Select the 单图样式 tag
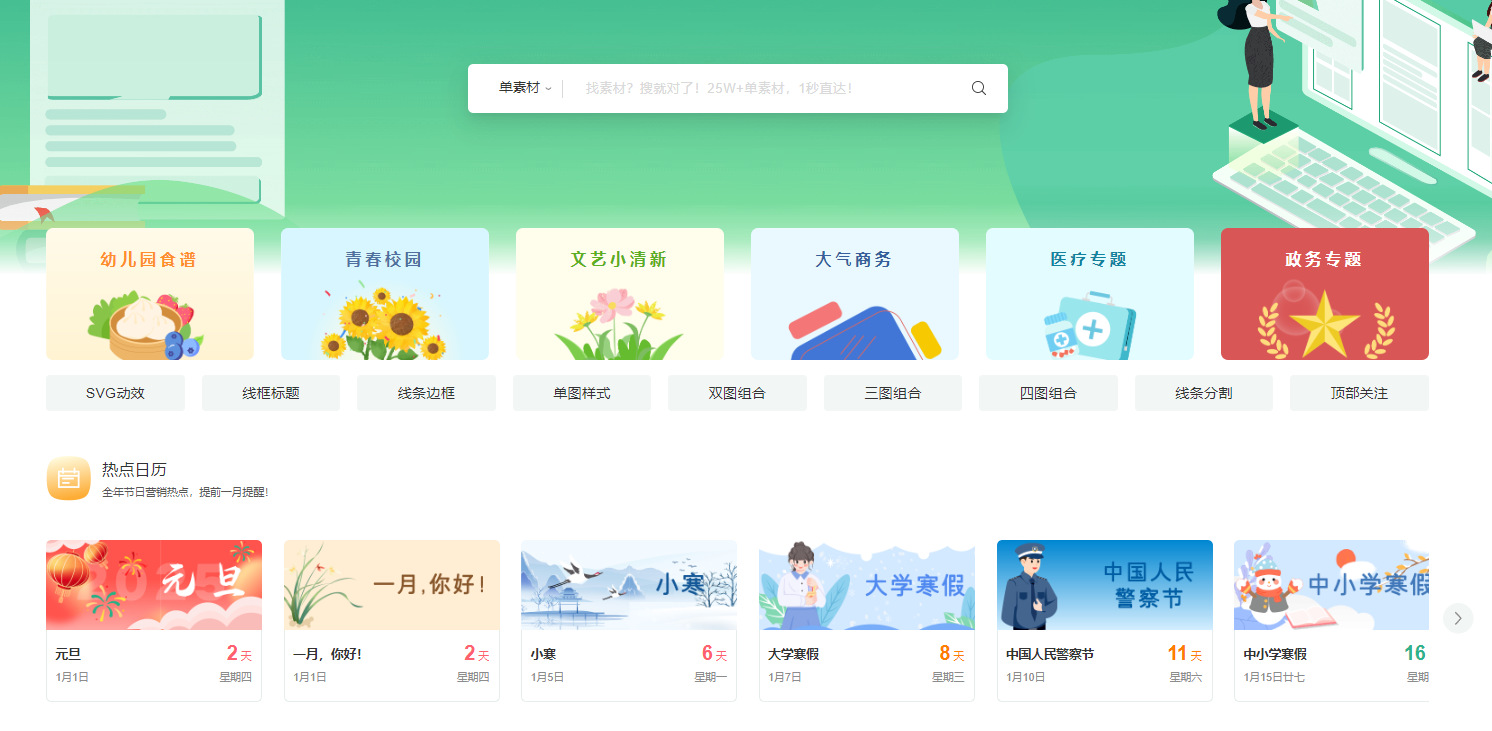The width and height of the screenshot is (1492, 731). pyautogui.click(x=582, y=393)
